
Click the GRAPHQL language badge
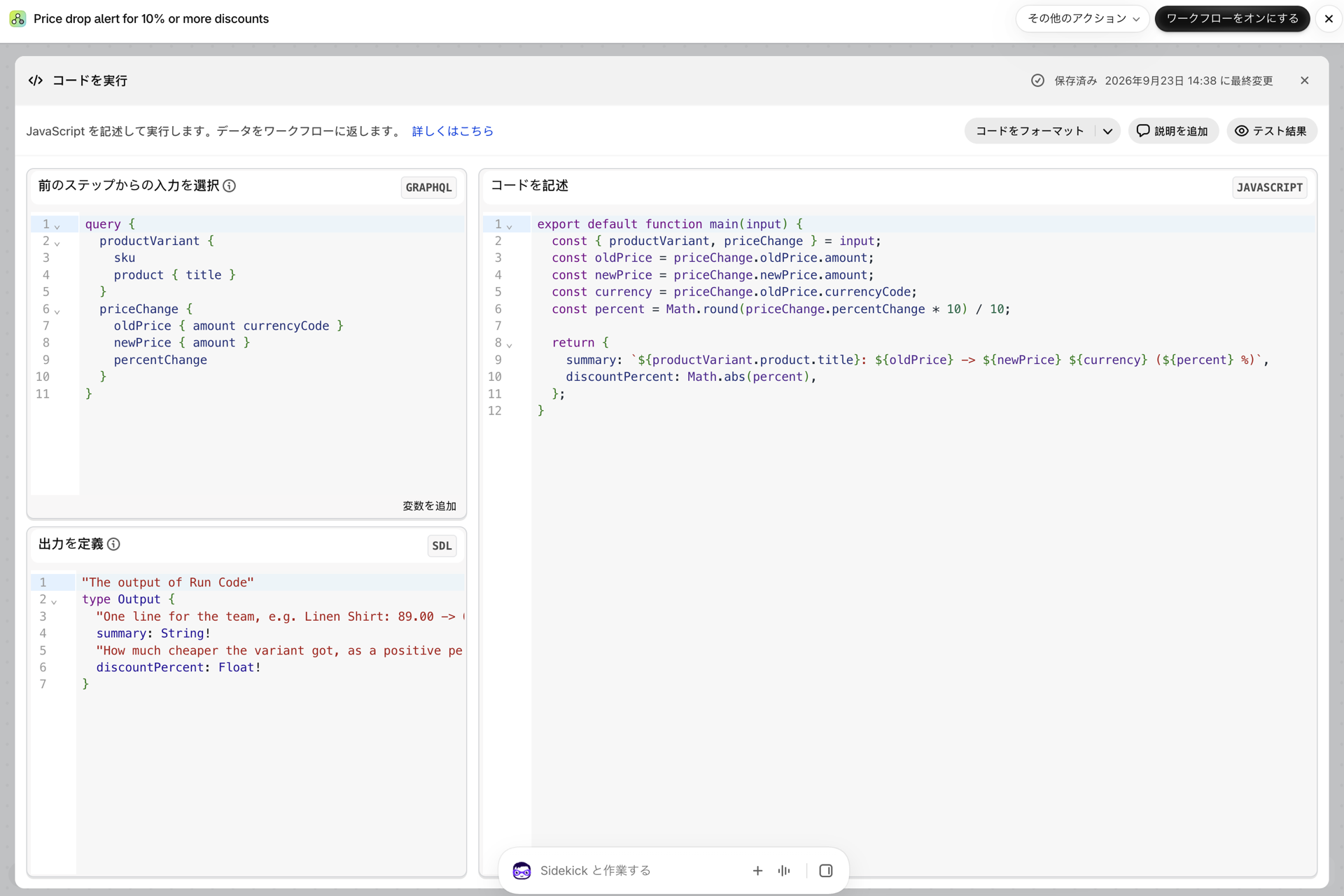click(428, 188)
